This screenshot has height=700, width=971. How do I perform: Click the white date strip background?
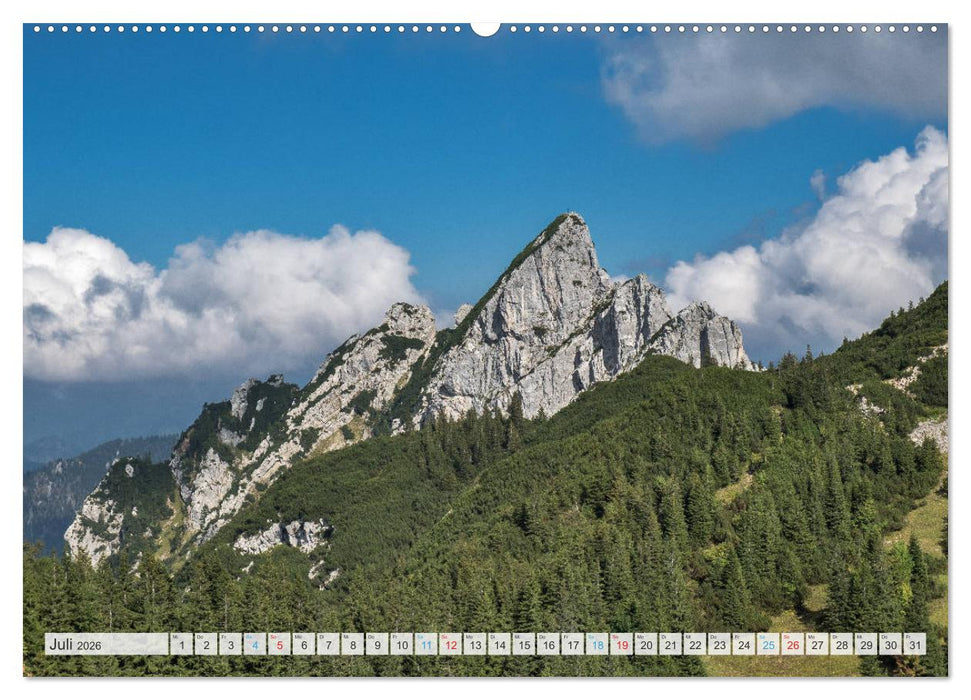140,643
